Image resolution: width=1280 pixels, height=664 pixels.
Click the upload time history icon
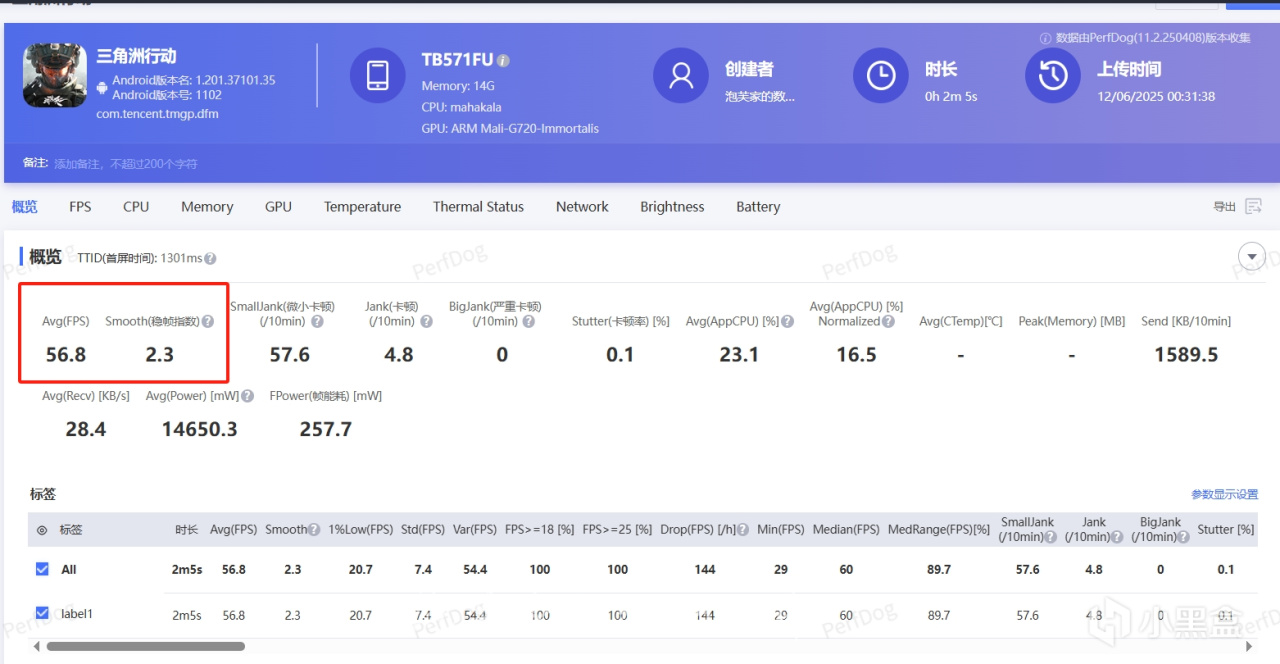tap(1053, 75)
